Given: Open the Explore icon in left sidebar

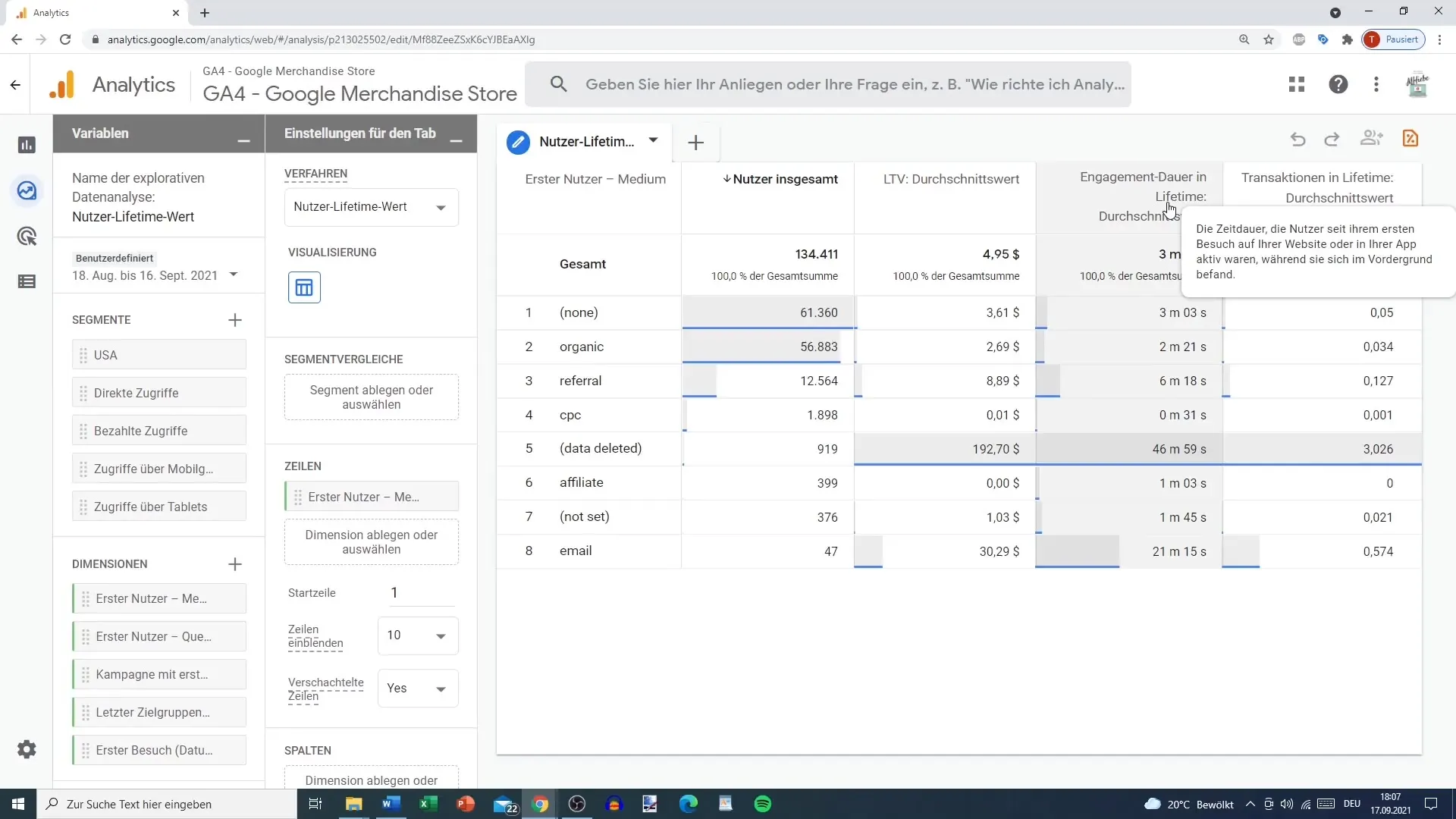Looking at the screenshot, I should (x=27, y=190).
